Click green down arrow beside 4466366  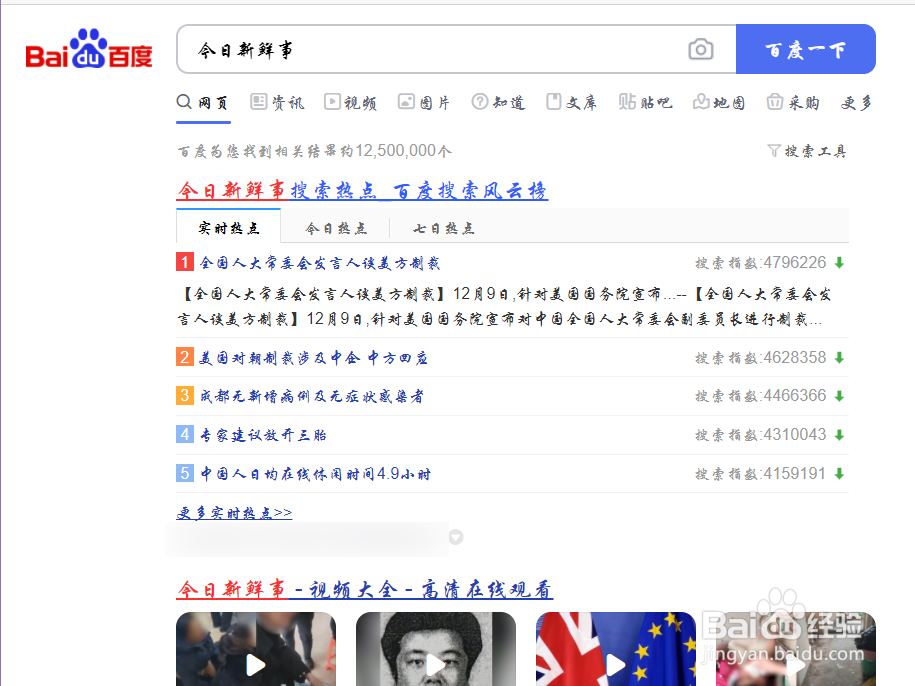pyautogui.click(x=839, y=397)
